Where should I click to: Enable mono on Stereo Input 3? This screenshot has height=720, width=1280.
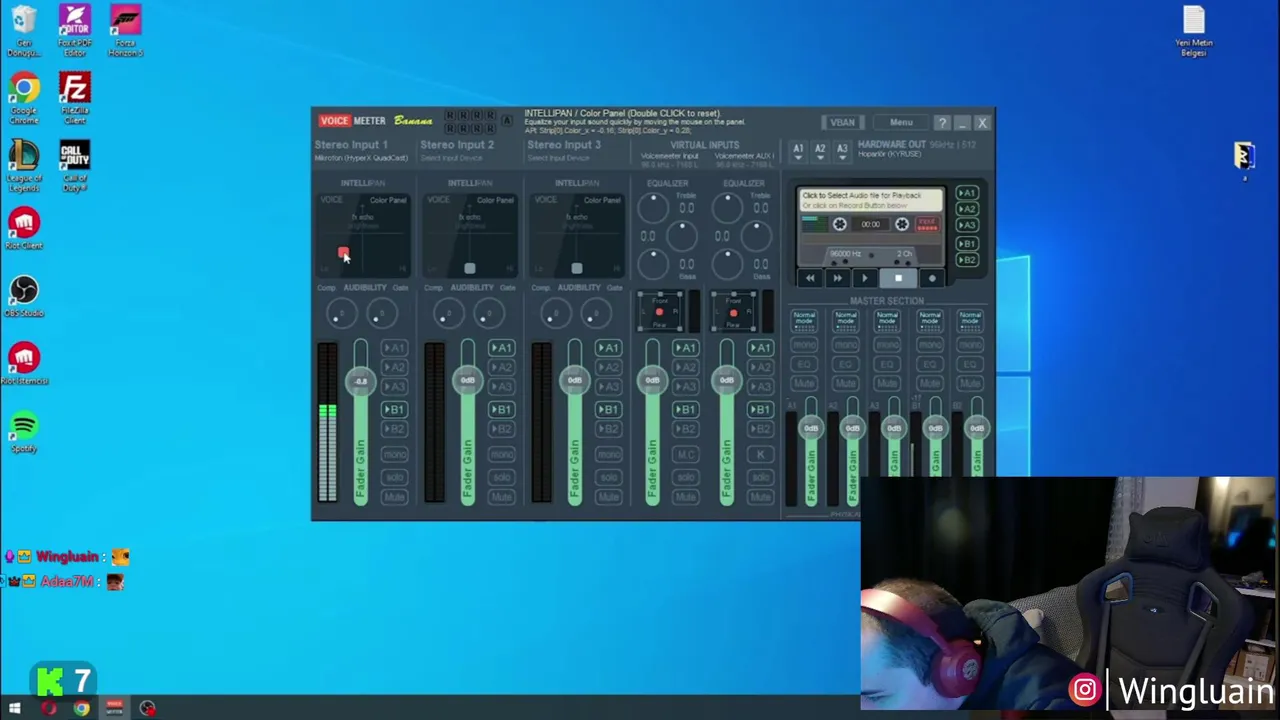pos(608,455)
